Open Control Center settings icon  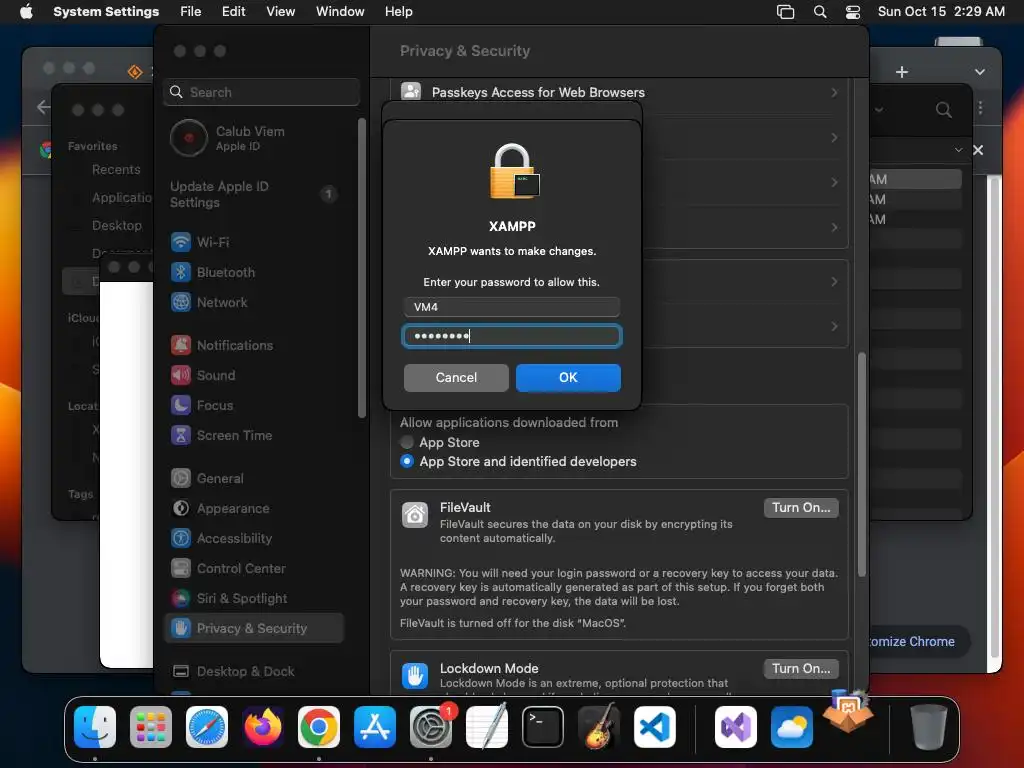[181, 568]
